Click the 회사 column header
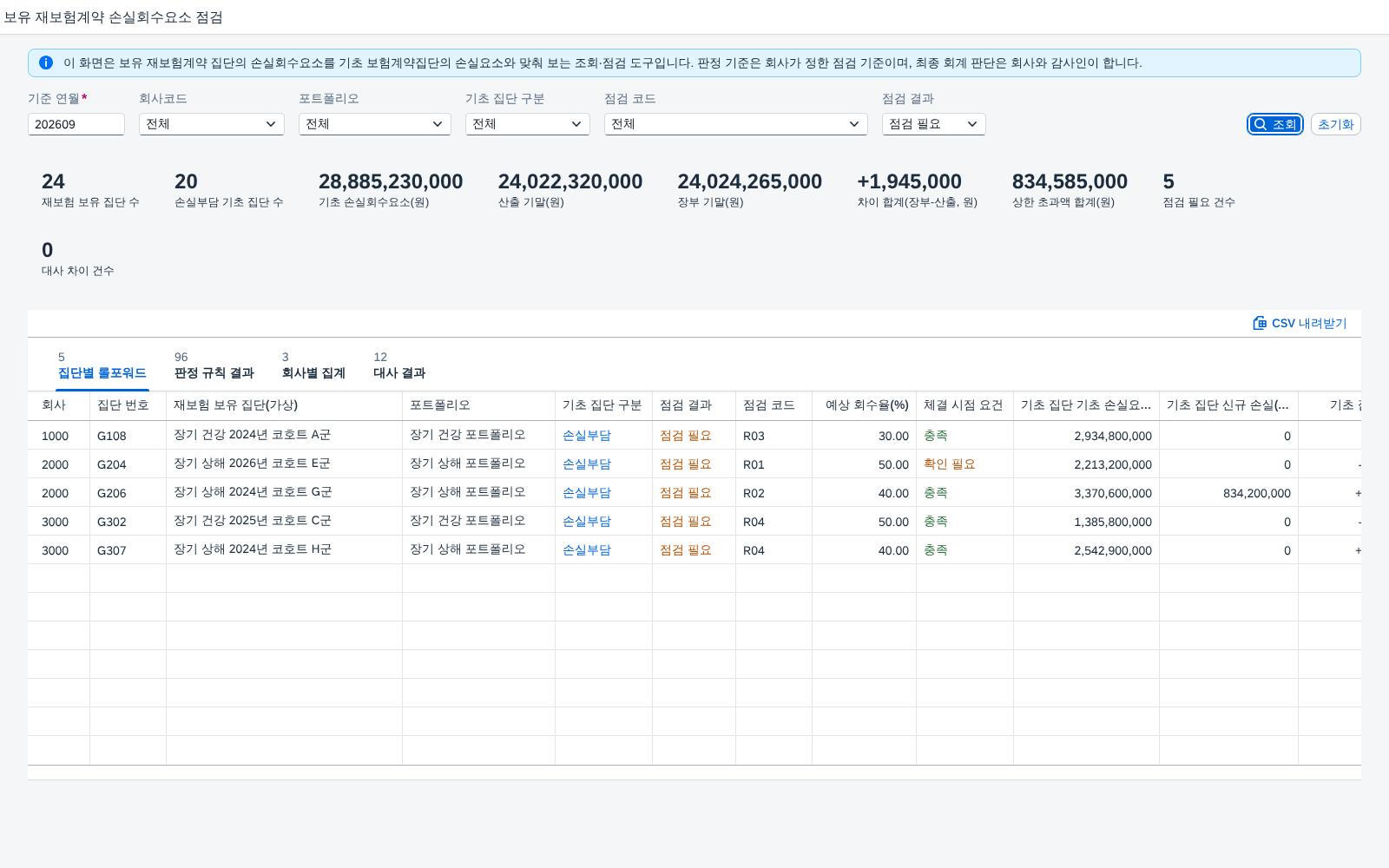 pyautogui.click(x=59, y=405)
